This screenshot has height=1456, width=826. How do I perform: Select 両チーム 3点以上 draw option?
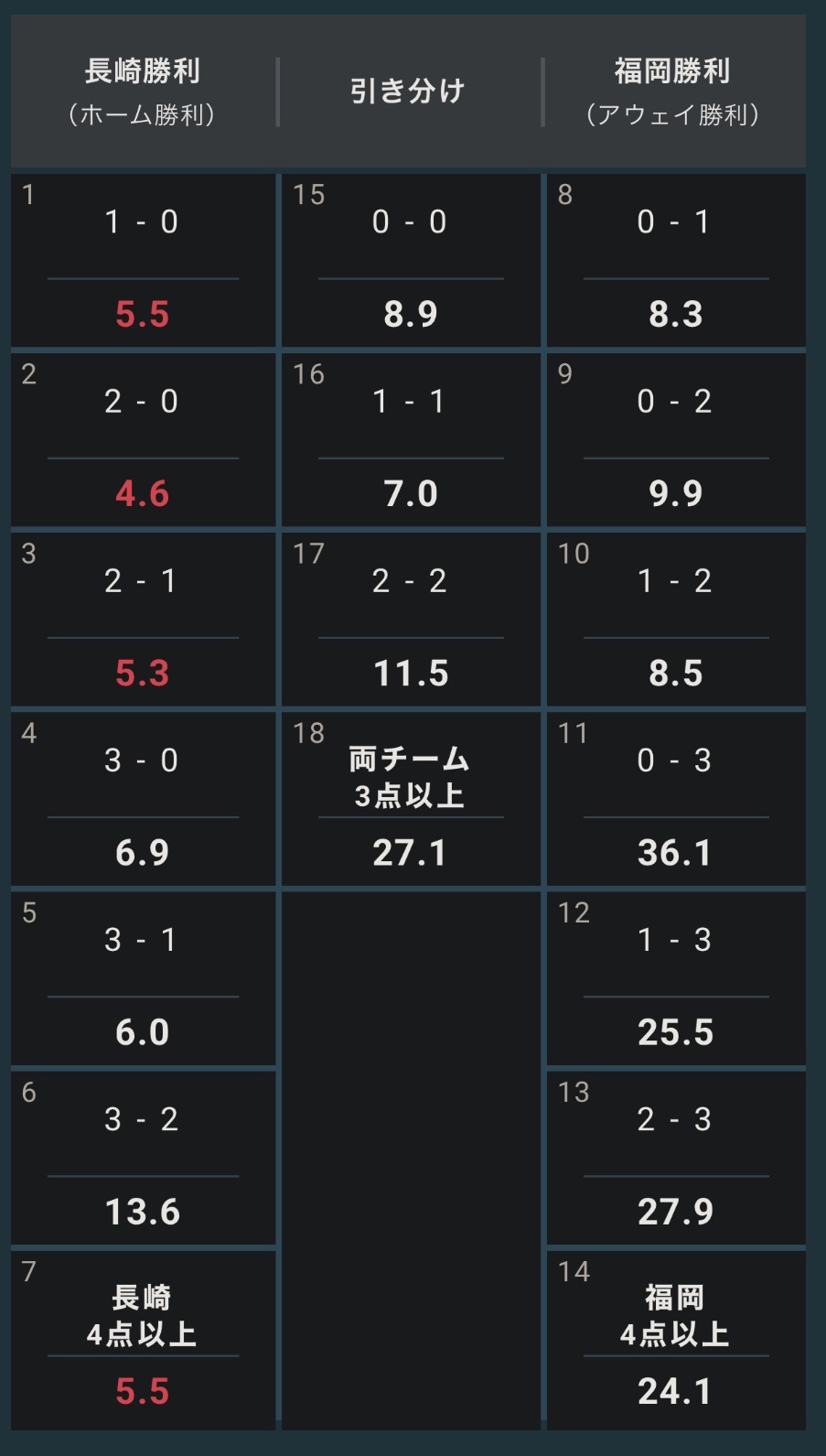[x=411, y=799]
